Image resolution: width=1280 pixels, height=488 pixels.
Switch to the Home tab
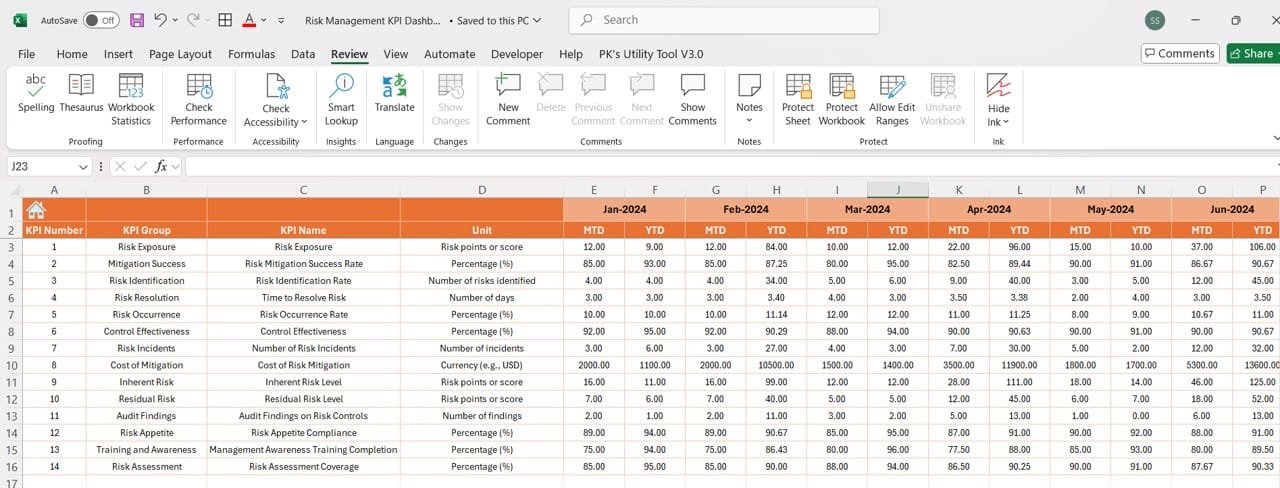pyautogui.click(x=72, y=54)
